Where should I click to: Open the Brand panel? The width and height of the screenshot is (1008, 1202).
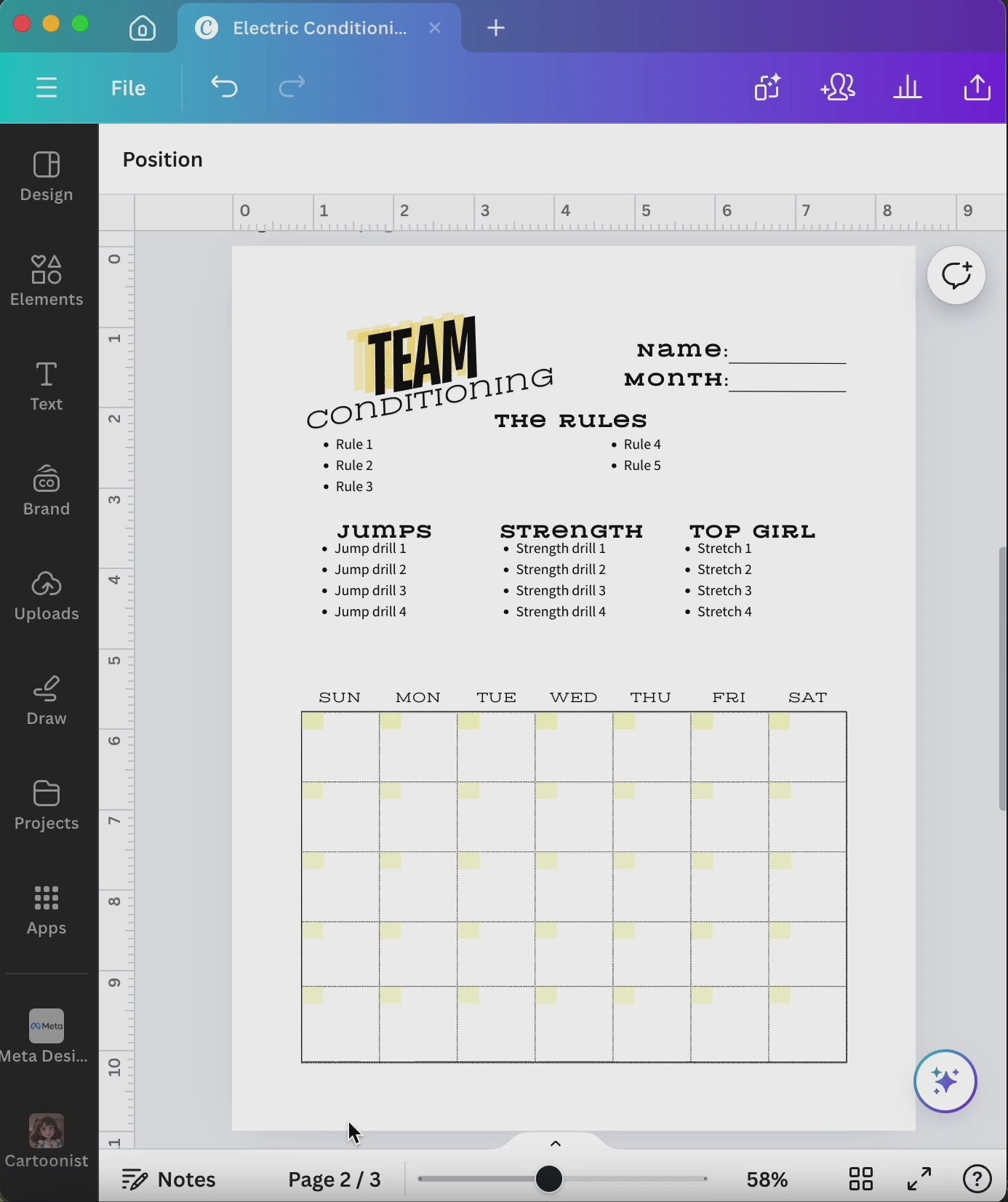[x=47, y=491]
